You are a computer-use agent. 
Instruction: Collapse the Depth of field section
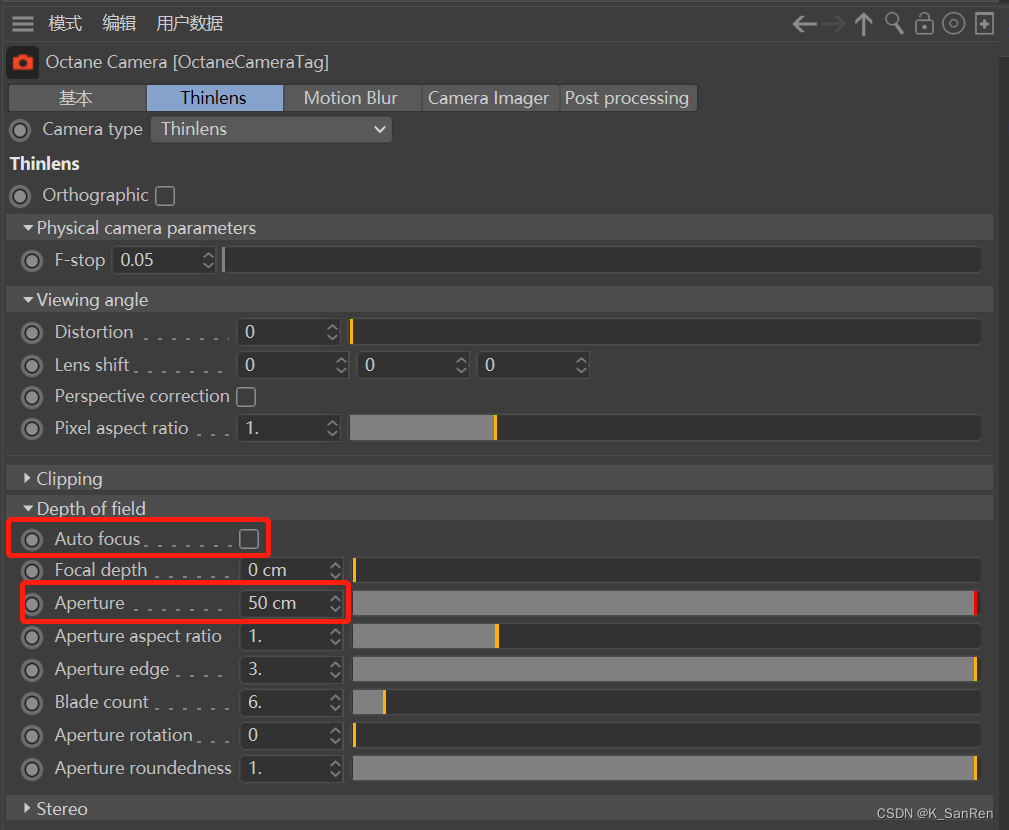pyautogui.click(x=28, y=508)
